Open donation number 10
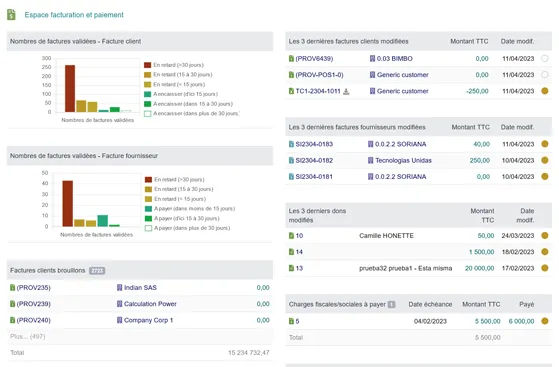559x367 pixels. [x=299, y=236]
